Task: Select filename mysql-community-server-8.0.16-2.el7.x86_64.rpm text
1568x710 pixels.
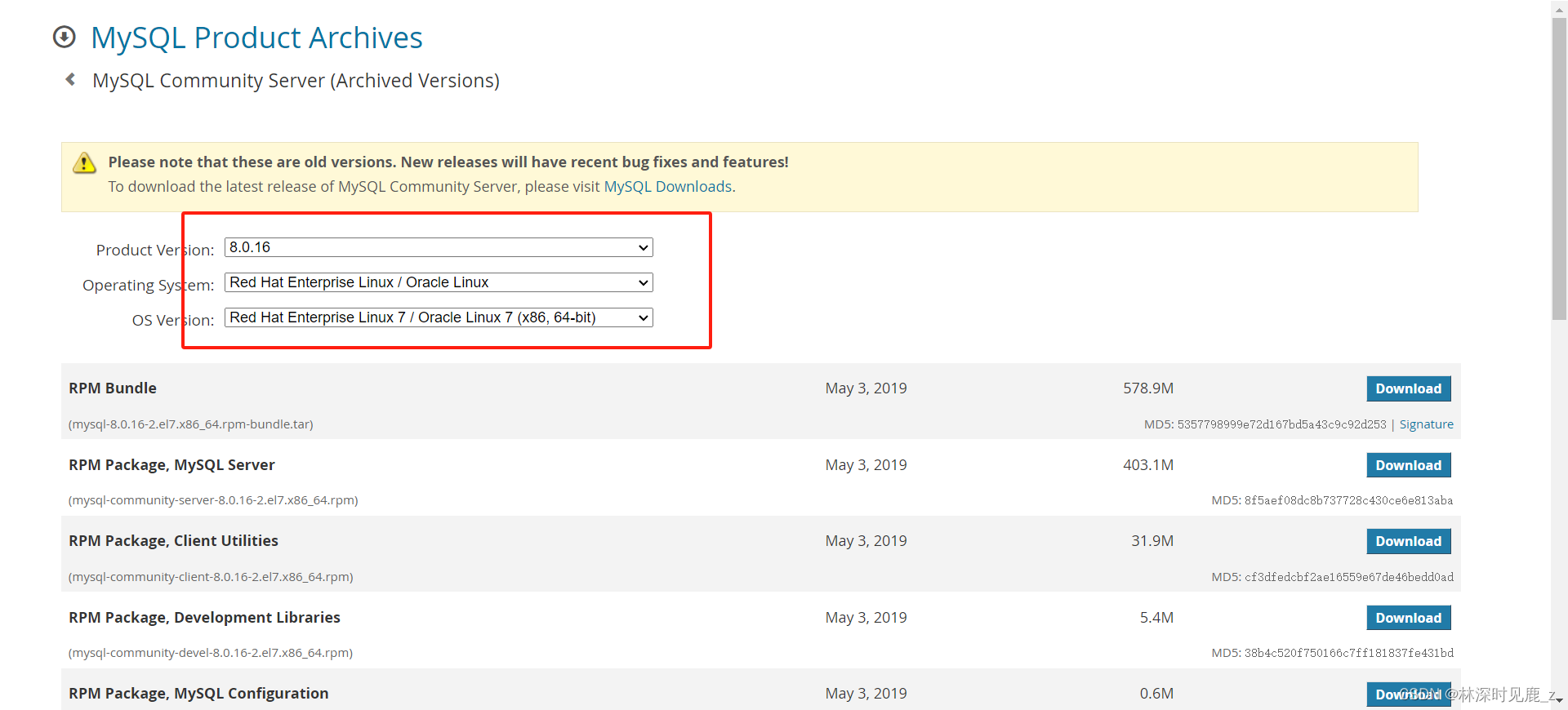Action: [x=213, y=500]
